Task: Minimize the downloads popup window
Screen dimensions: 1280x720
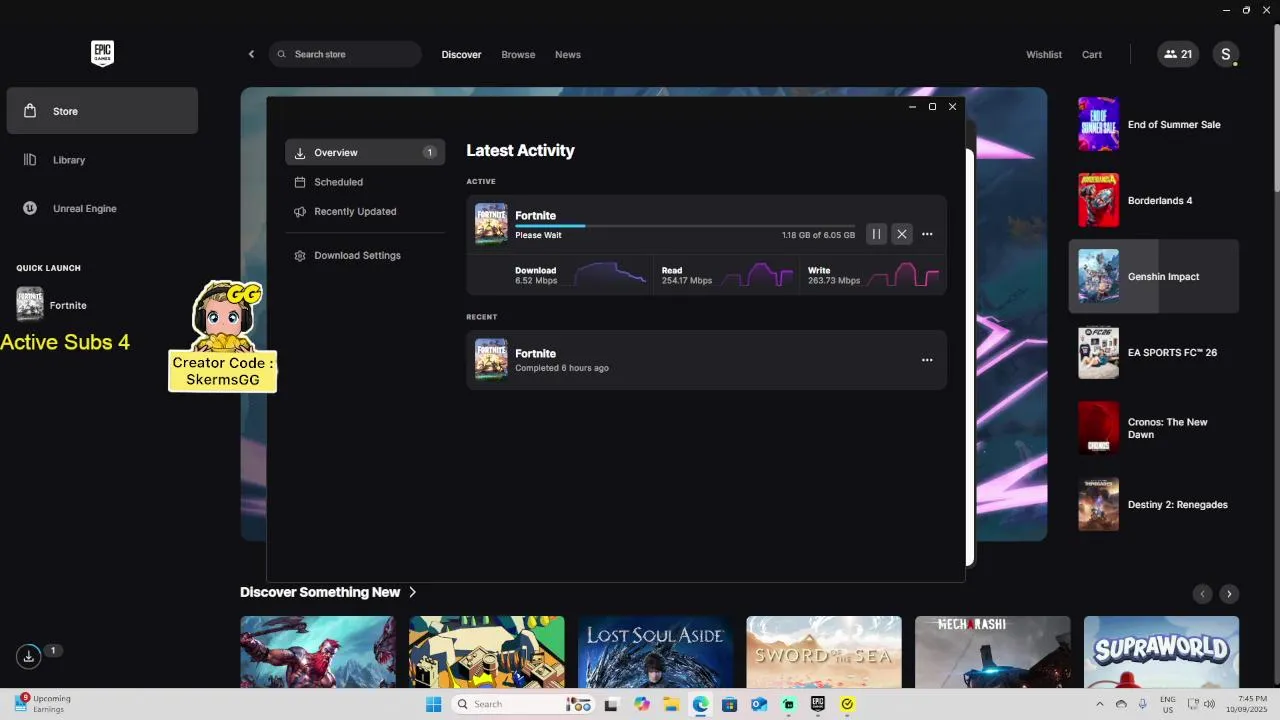Action: click(912, 106)
